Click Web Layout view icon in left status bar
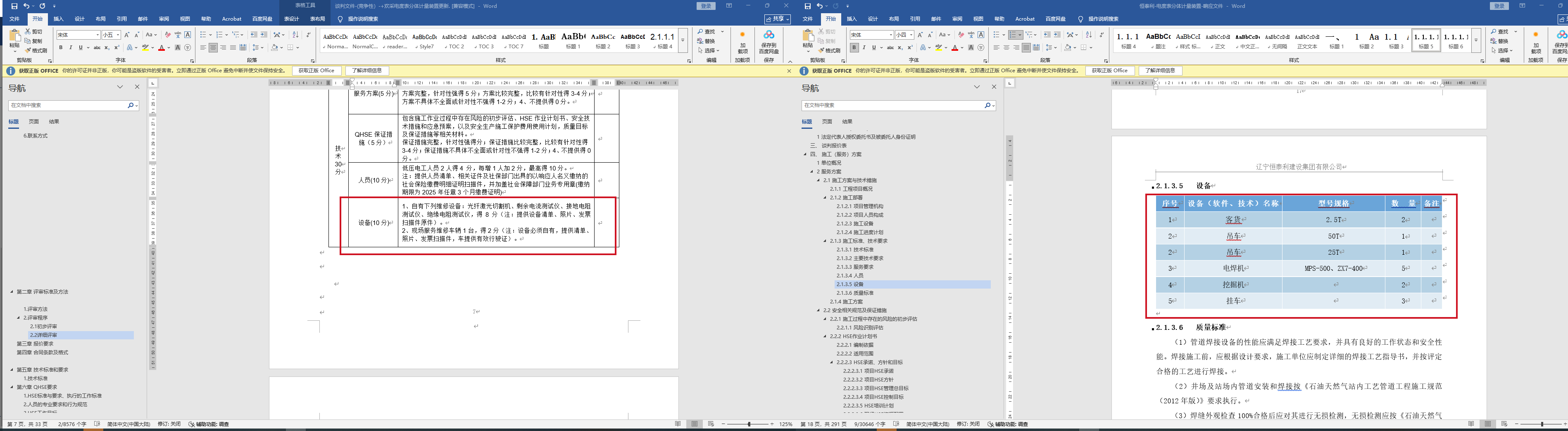Viewport: 1568px width, 431px height. pyautogui.click(x=710, y=424)
